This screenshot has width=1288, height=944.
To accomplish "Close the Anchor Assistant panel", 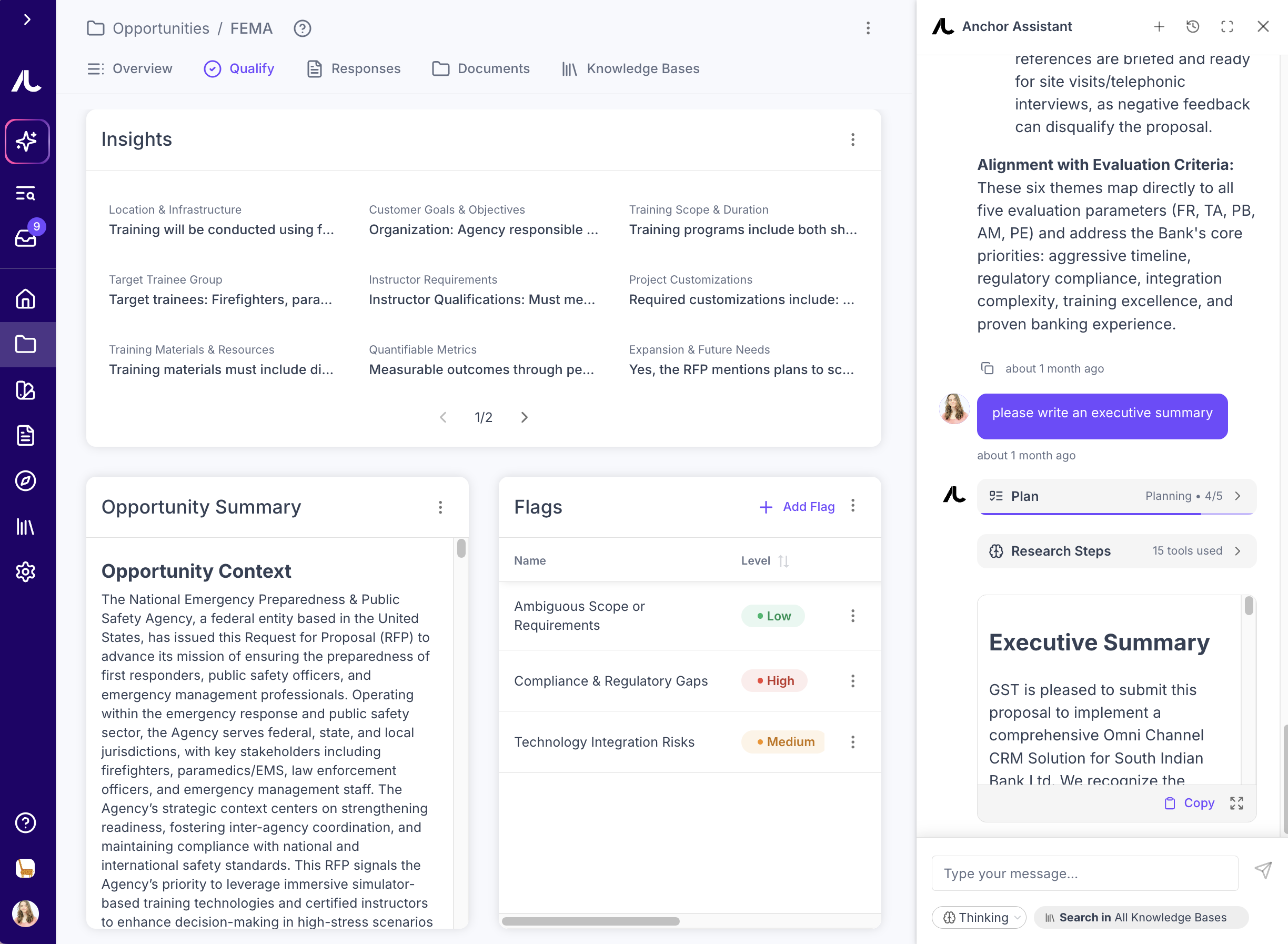I will click(1263, 27).
